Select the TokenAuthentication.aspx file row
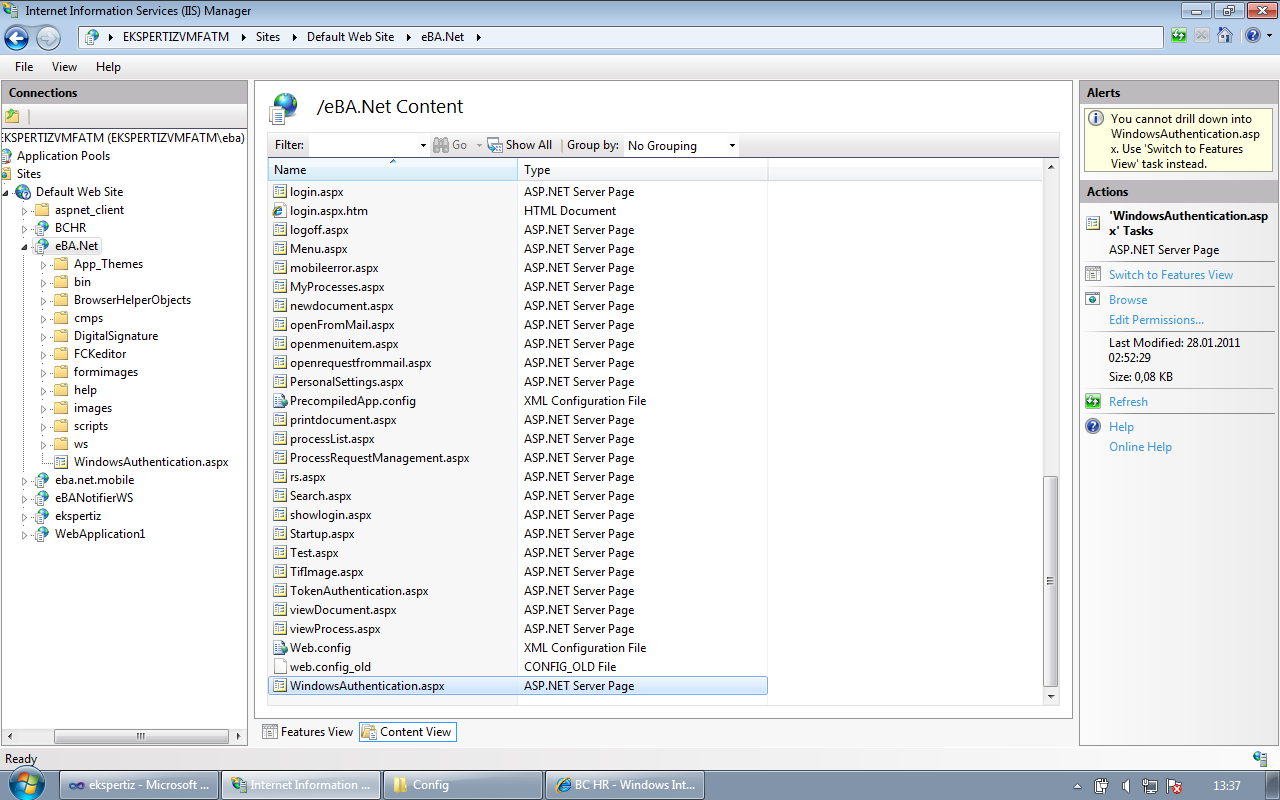Screen dimensions: 1280x800 click(x=518, y=591)
